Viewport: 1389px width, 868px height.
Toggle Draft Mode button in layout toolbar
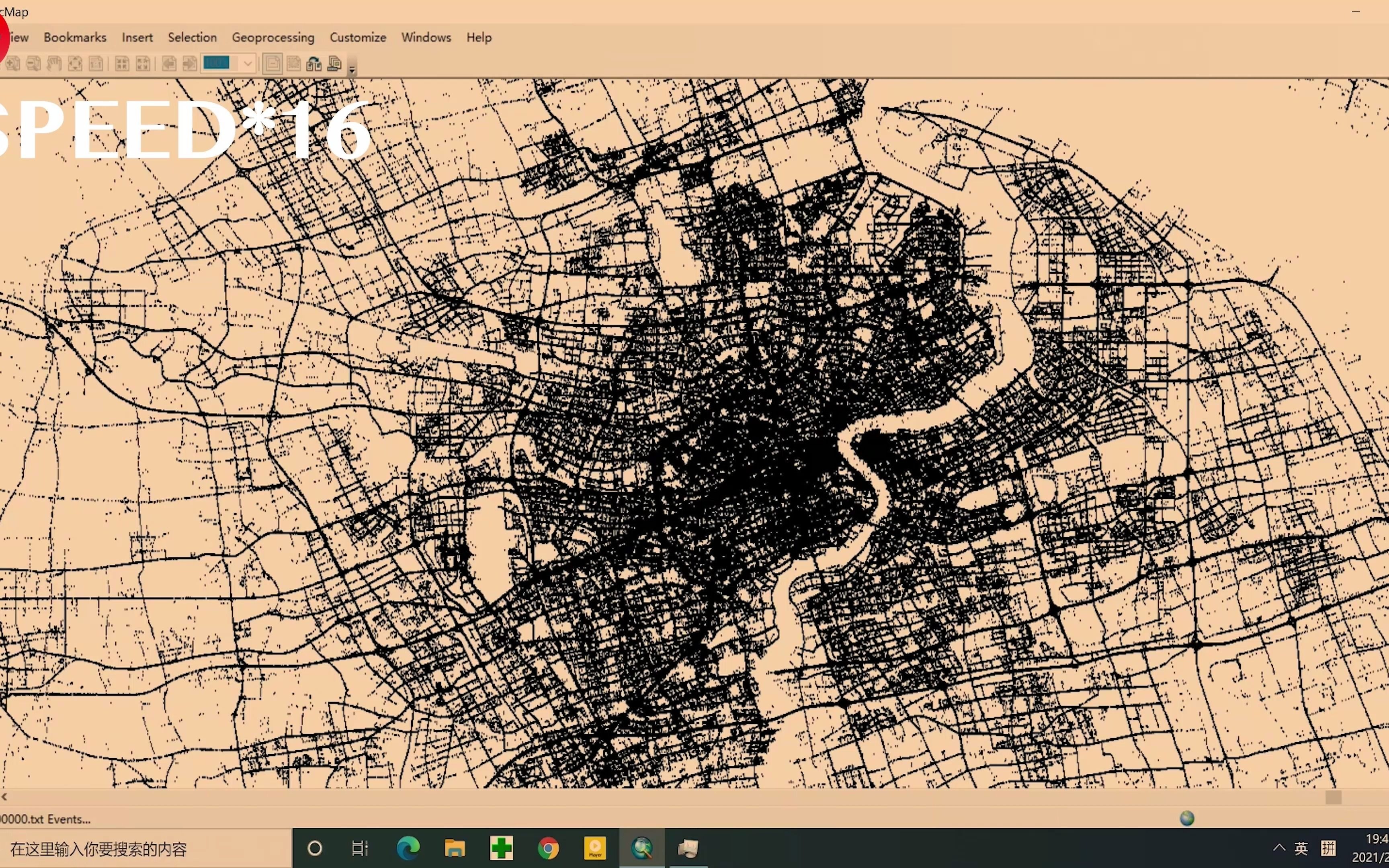click(272, 64)
